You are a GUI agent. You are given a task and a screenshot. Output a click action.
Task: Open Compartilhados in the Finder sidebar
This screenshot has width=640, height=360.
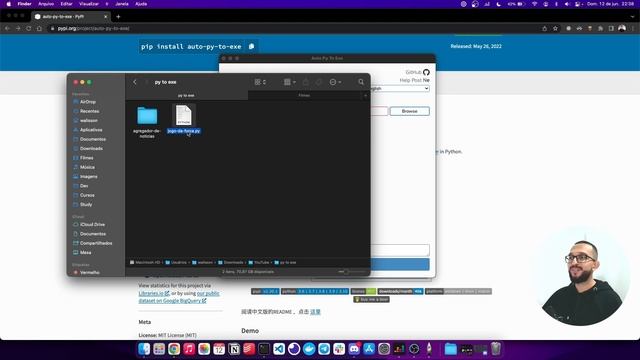(96, 243)
